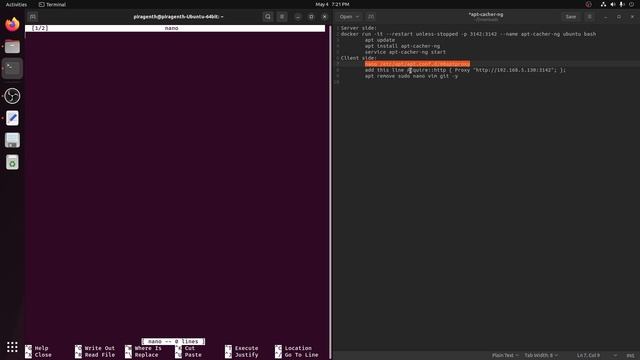
Task: Open the Terminal hamburger menu
Action: (x=282, y=17)
